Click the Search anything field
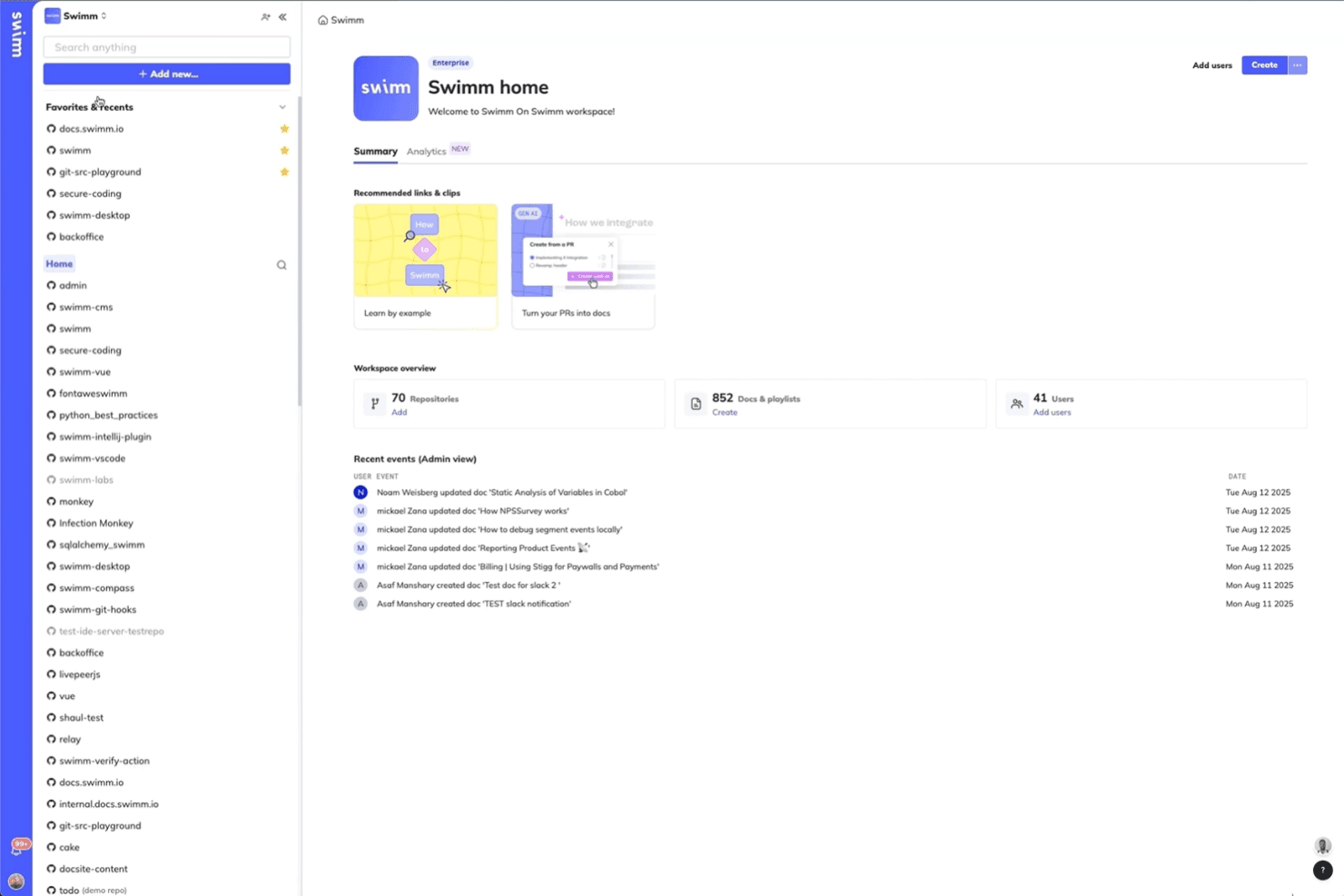The height and width of the screenshot is (896, 1344). pyautogui.click(x=167, y=47)
